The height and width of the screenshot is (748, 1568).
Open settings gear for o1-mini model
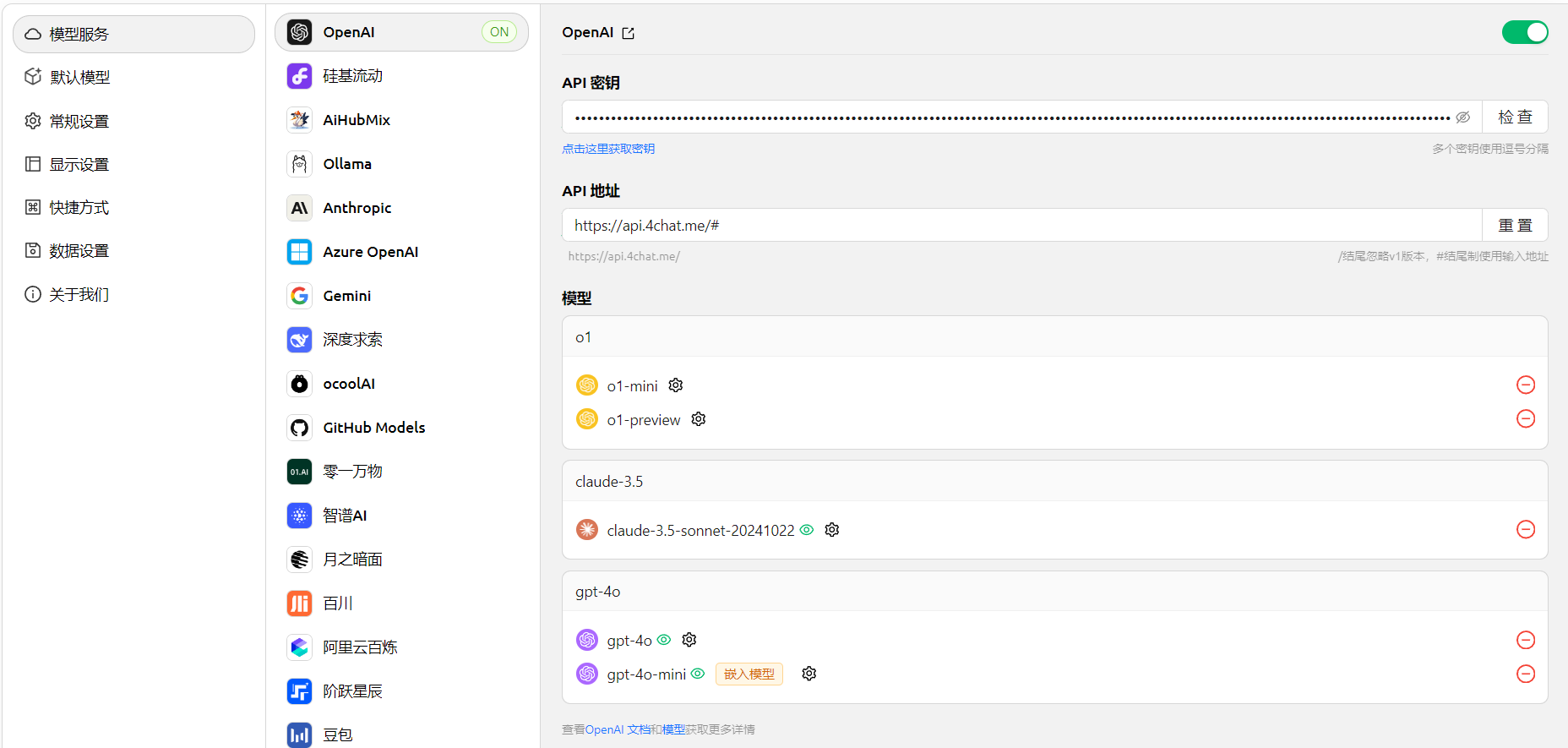[676, 385]
